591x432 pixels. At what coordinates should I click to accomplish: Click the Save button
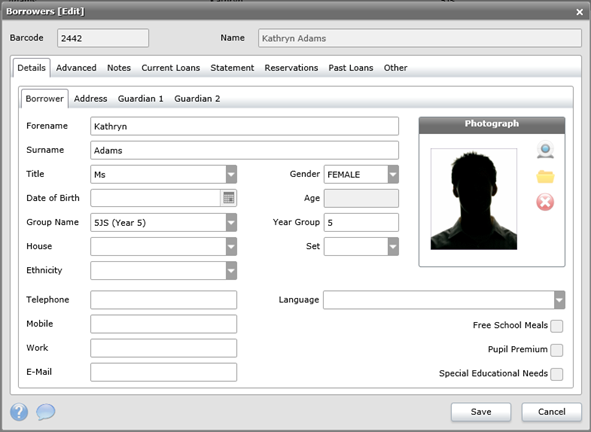(481, 412)
